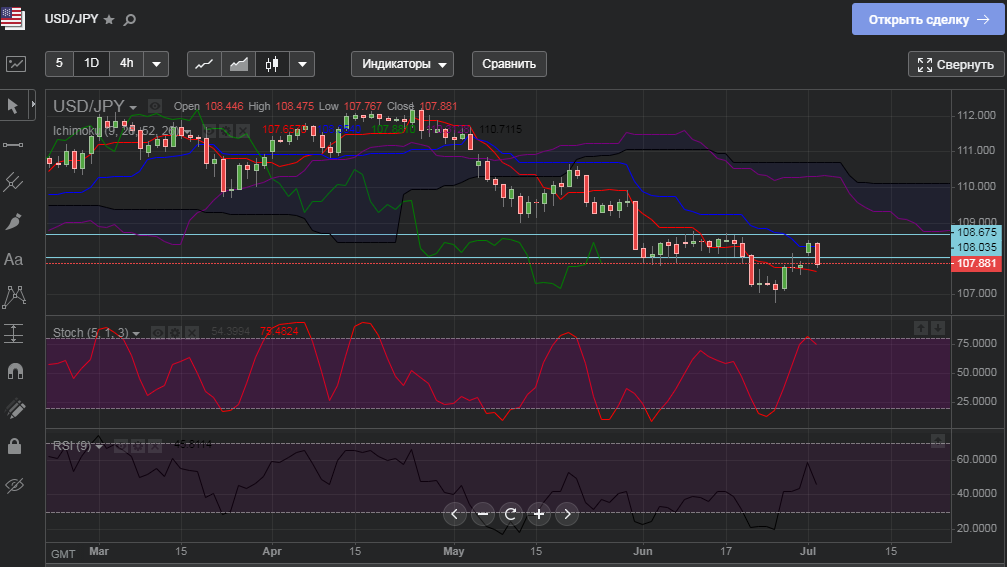Choose the horizontal line drawing tool
Screen dimensions: 1007x567
[13, 144]
